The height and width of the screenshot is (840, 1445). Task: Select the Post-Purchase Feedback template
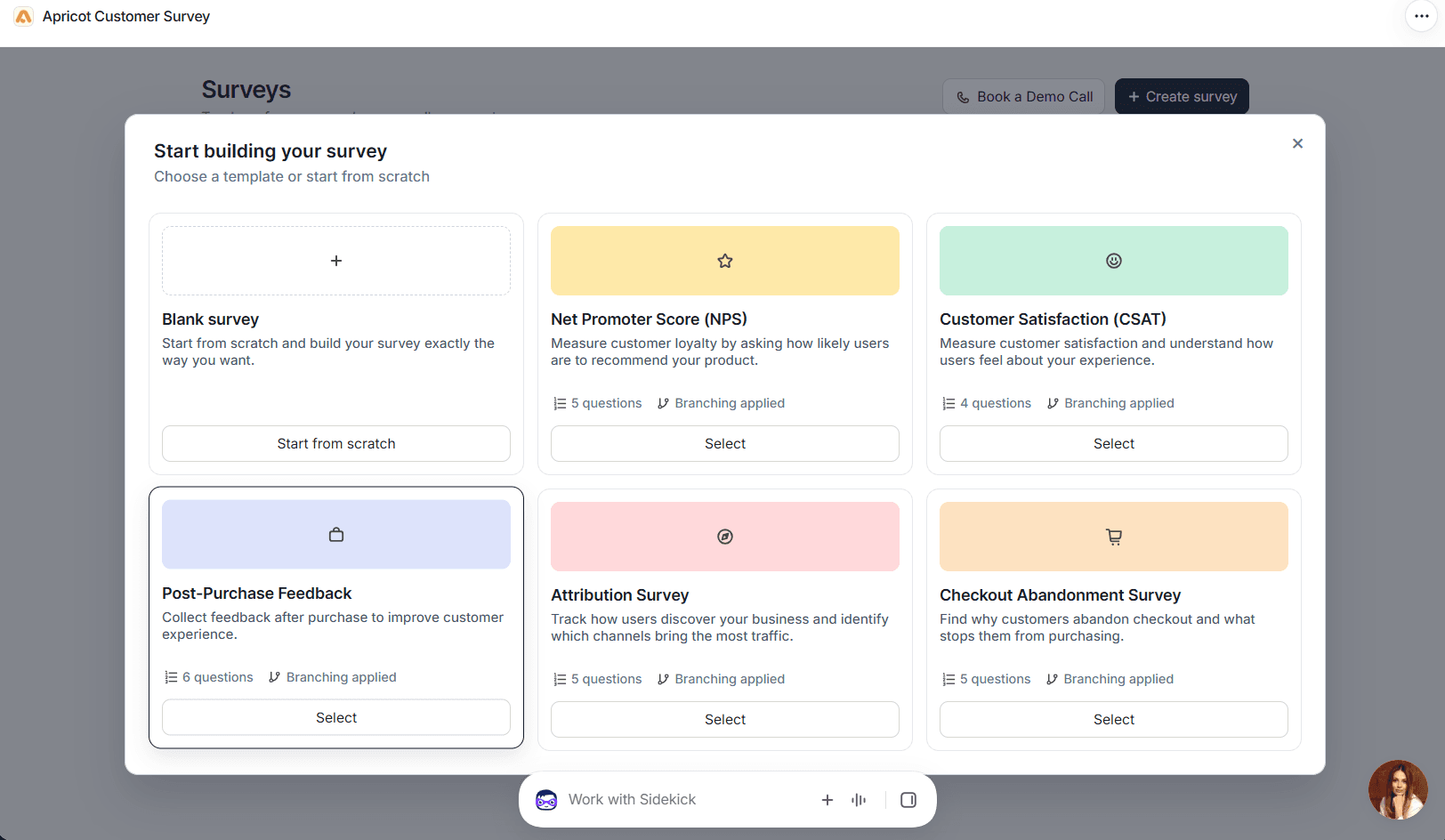pyautogui.click(x=336, y=717)
